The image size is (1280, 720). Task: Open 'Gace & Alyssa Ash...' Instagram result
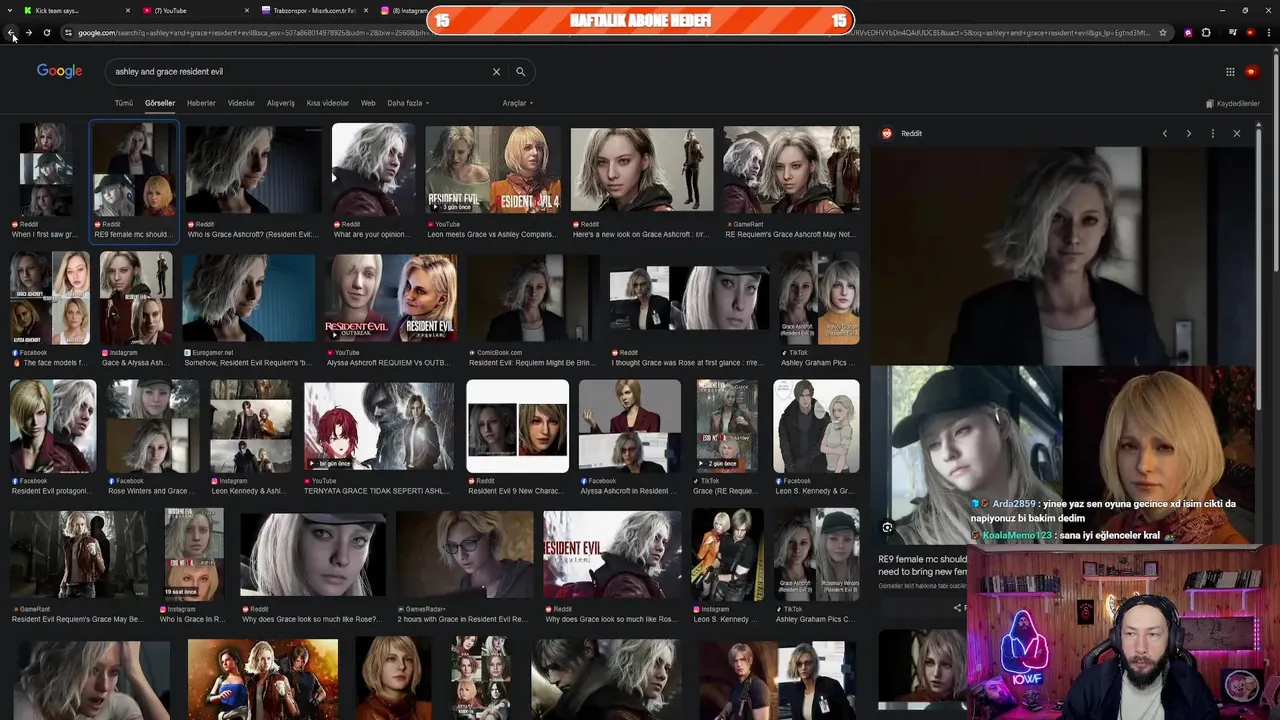coord(136,310)
